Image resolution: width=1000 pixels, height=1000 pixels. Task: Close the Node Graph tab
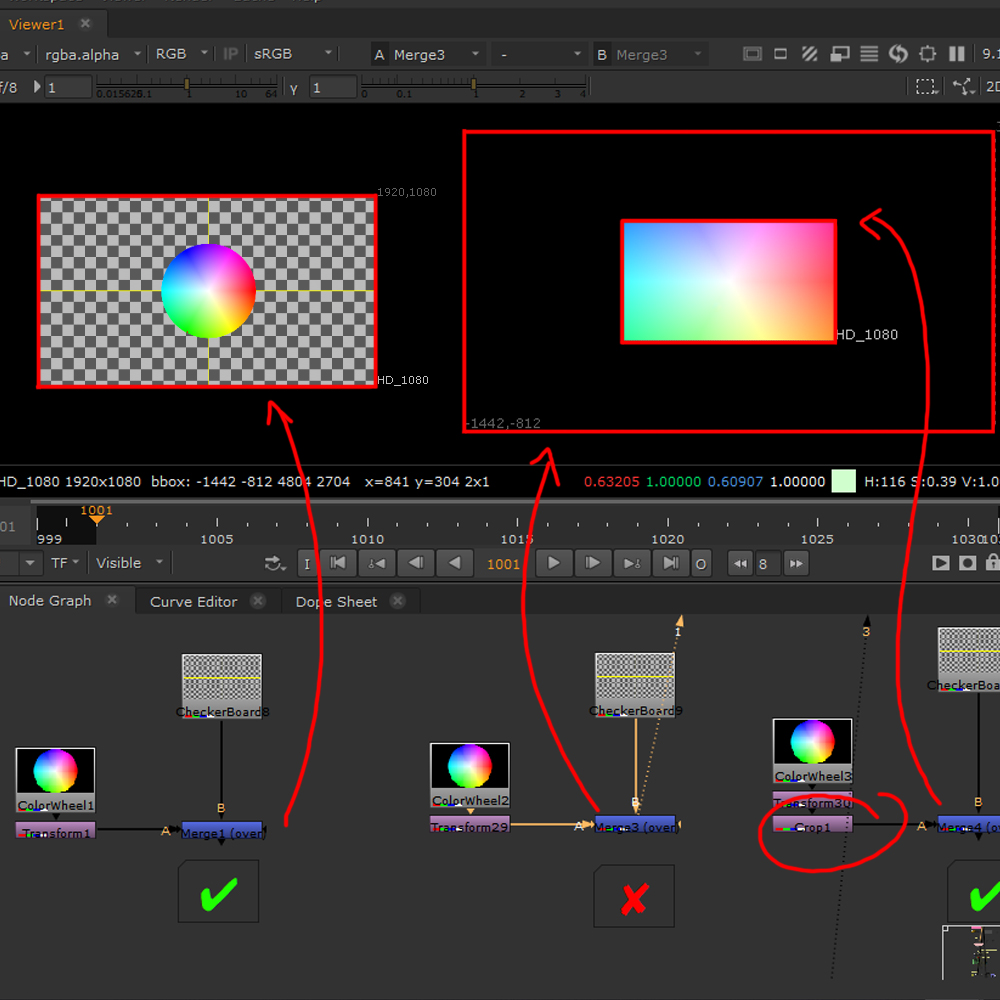(x=112, y=600)
